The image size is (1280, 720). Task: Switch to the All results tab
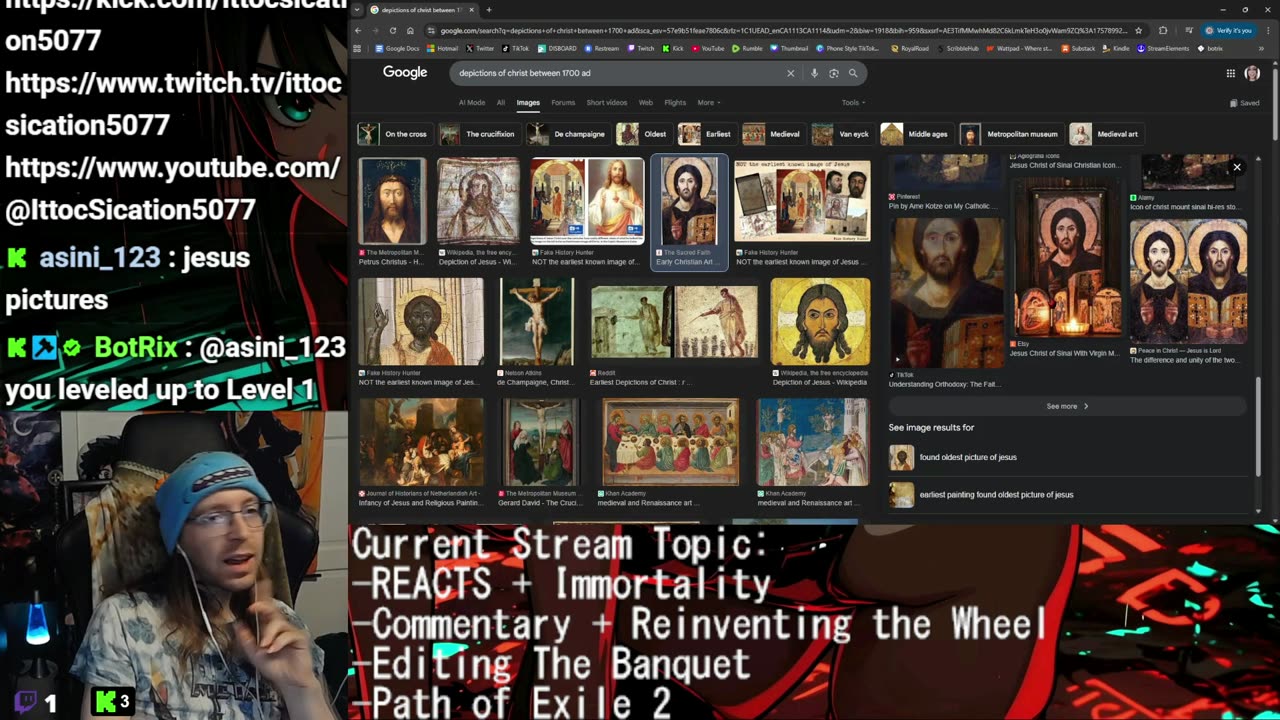point(501,102)
